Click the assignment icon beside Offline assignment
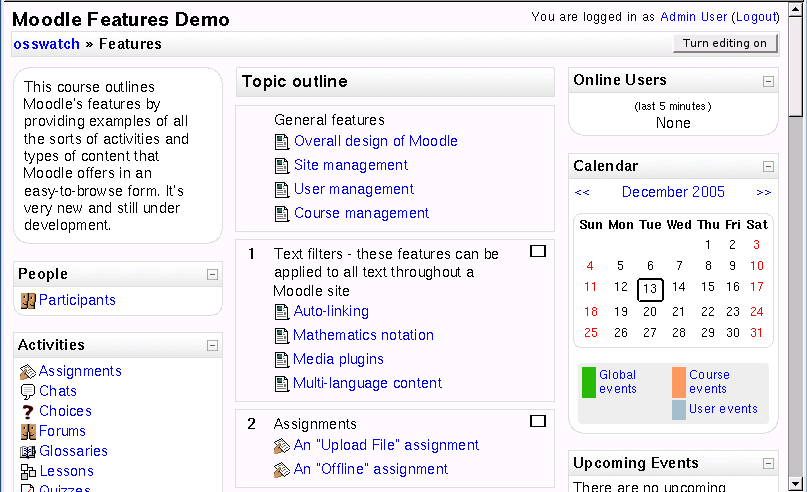807x492 pixels. click(x=282, y=470)
